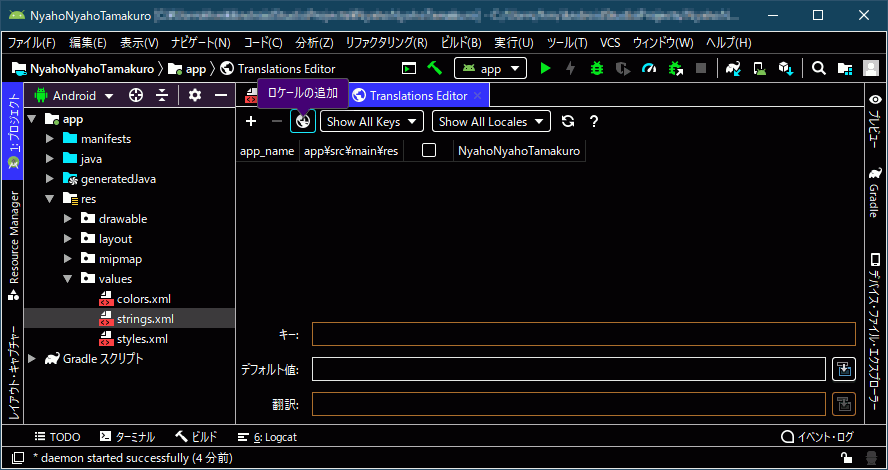Open the Project Structure icon
The image size is (888, 470).
(845, 69)
